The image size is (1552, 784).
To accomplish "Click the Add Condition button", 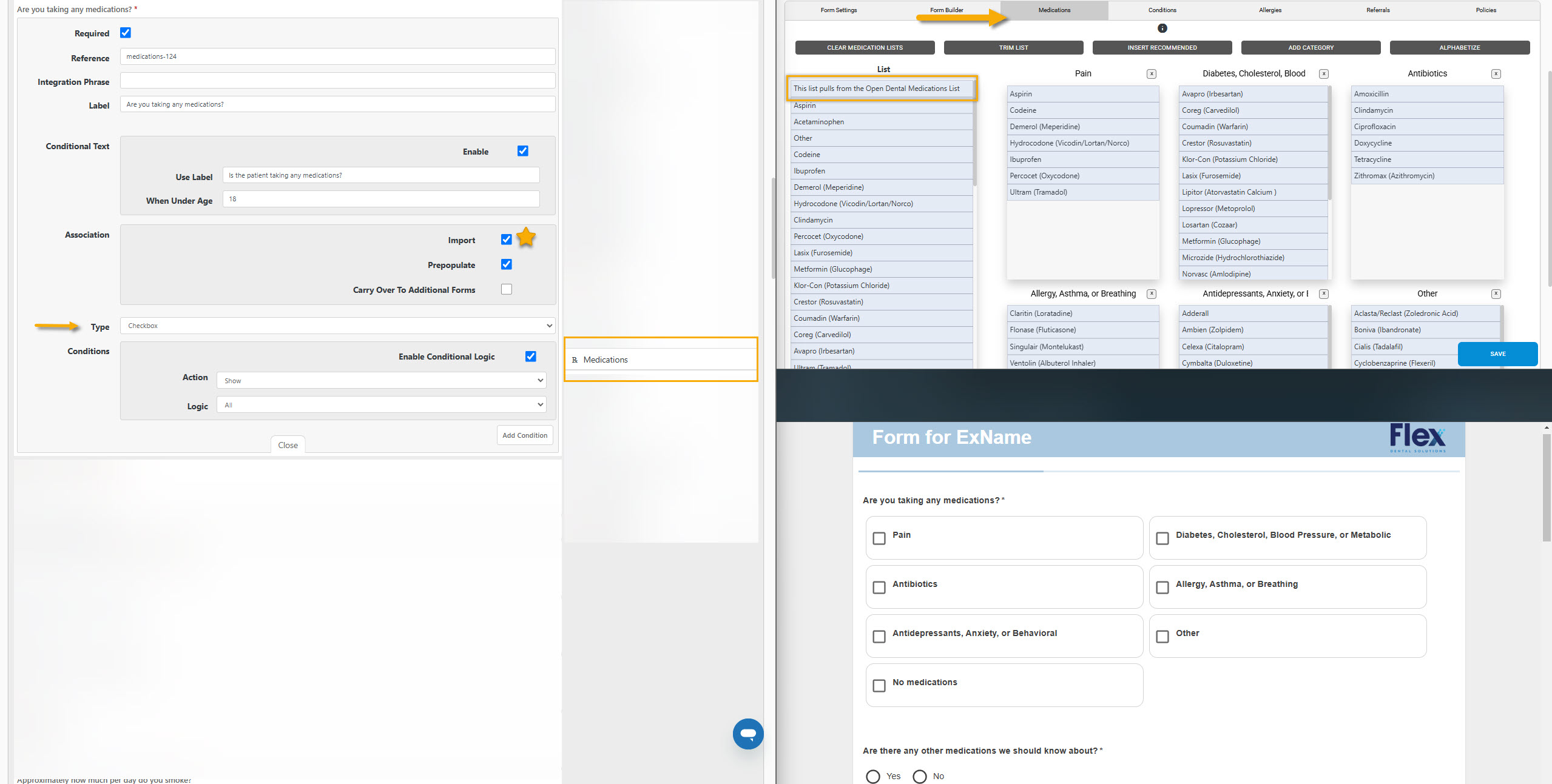I will pos(525,435).
